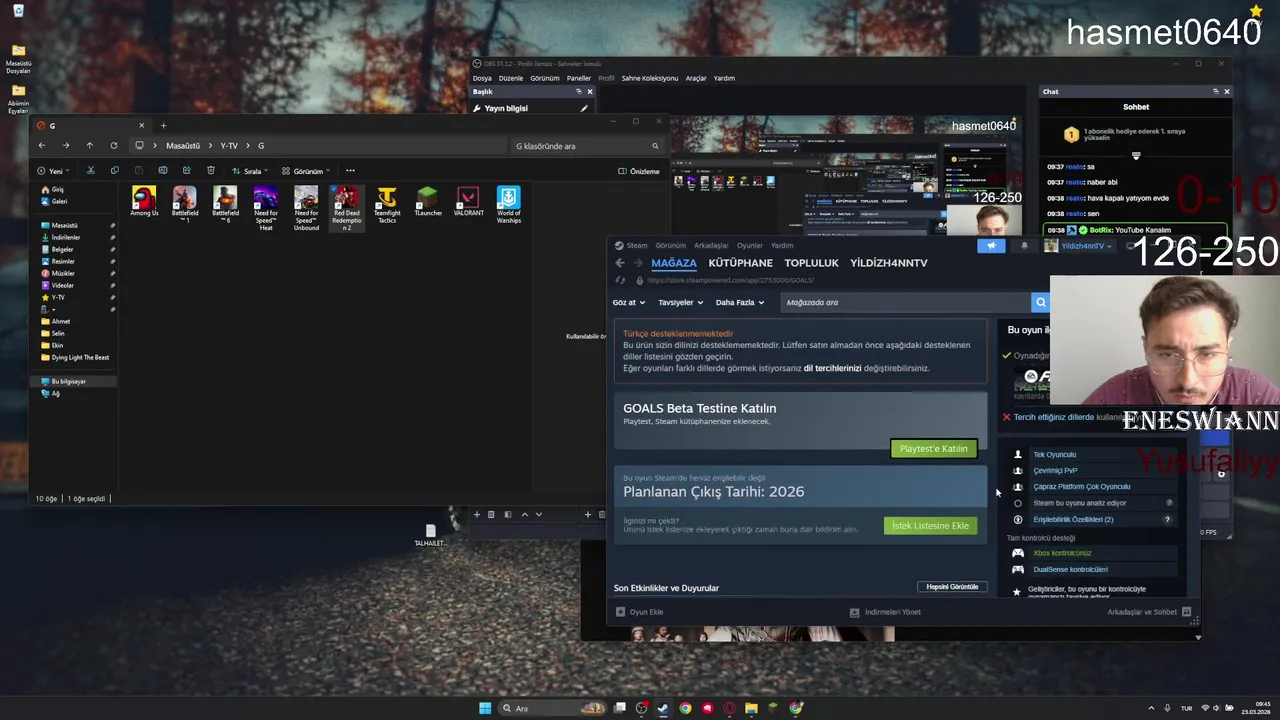Screen dimensions: 1280x720
Task: Click Oyun Ekle in Steam footer
Action: click(640, 612)
